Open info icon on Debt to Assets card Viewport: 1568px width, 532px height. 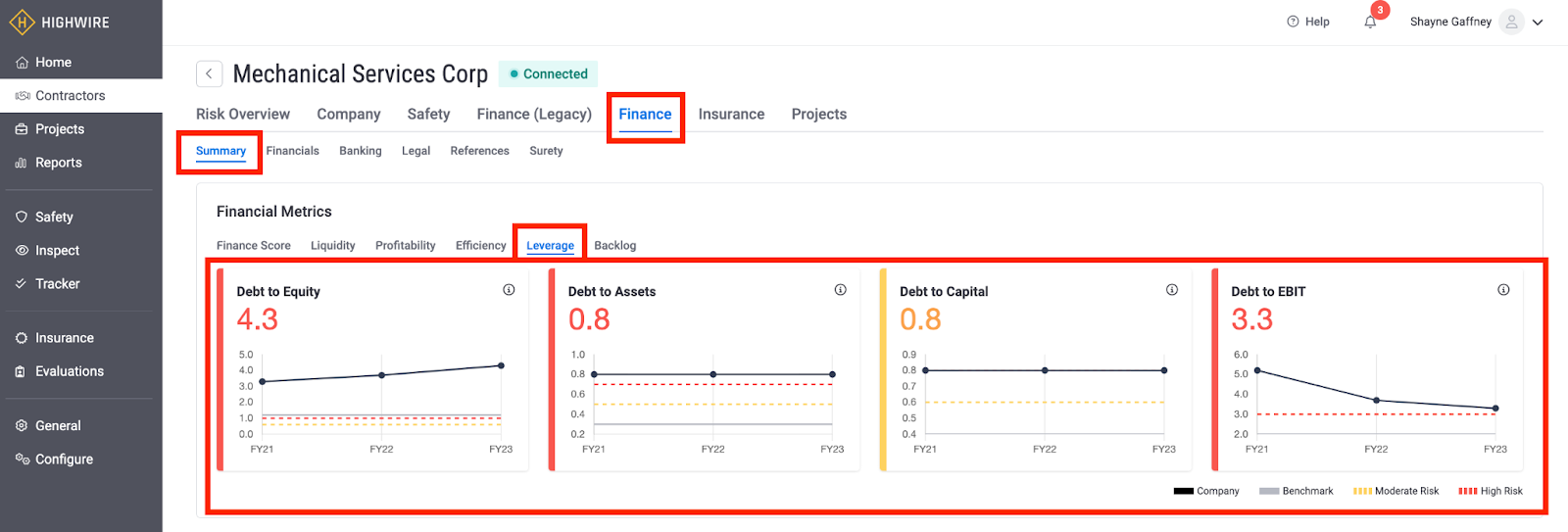(x=840, y=290)
